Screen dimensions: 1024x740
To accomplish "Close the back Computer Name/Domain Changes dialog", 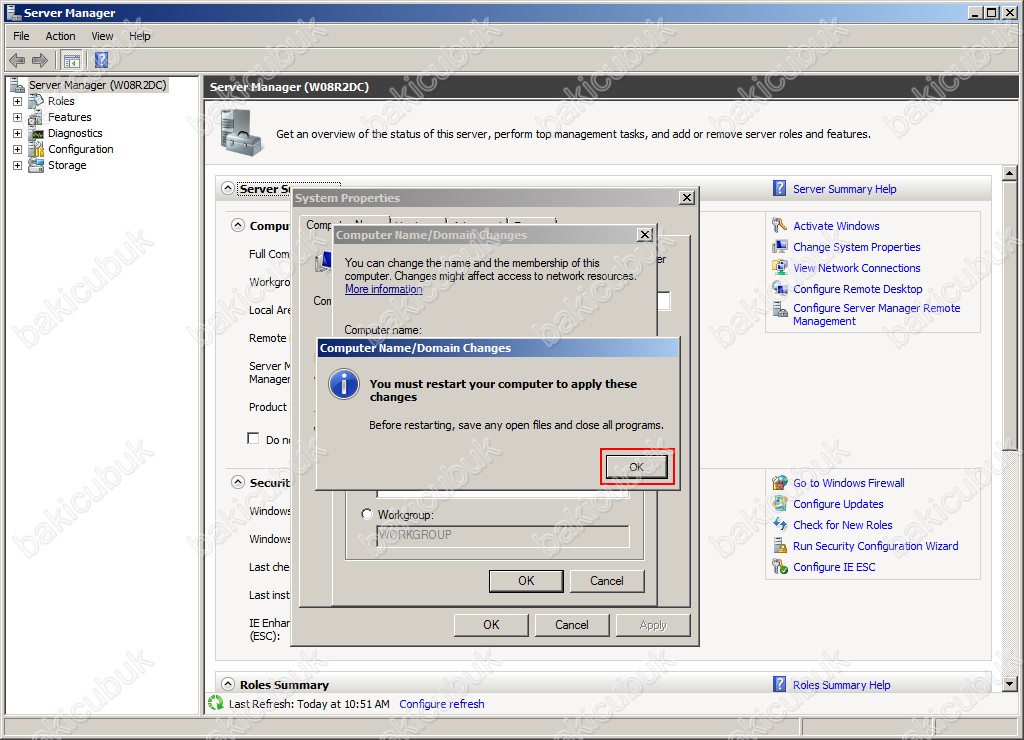I will (x=645, y=234).
